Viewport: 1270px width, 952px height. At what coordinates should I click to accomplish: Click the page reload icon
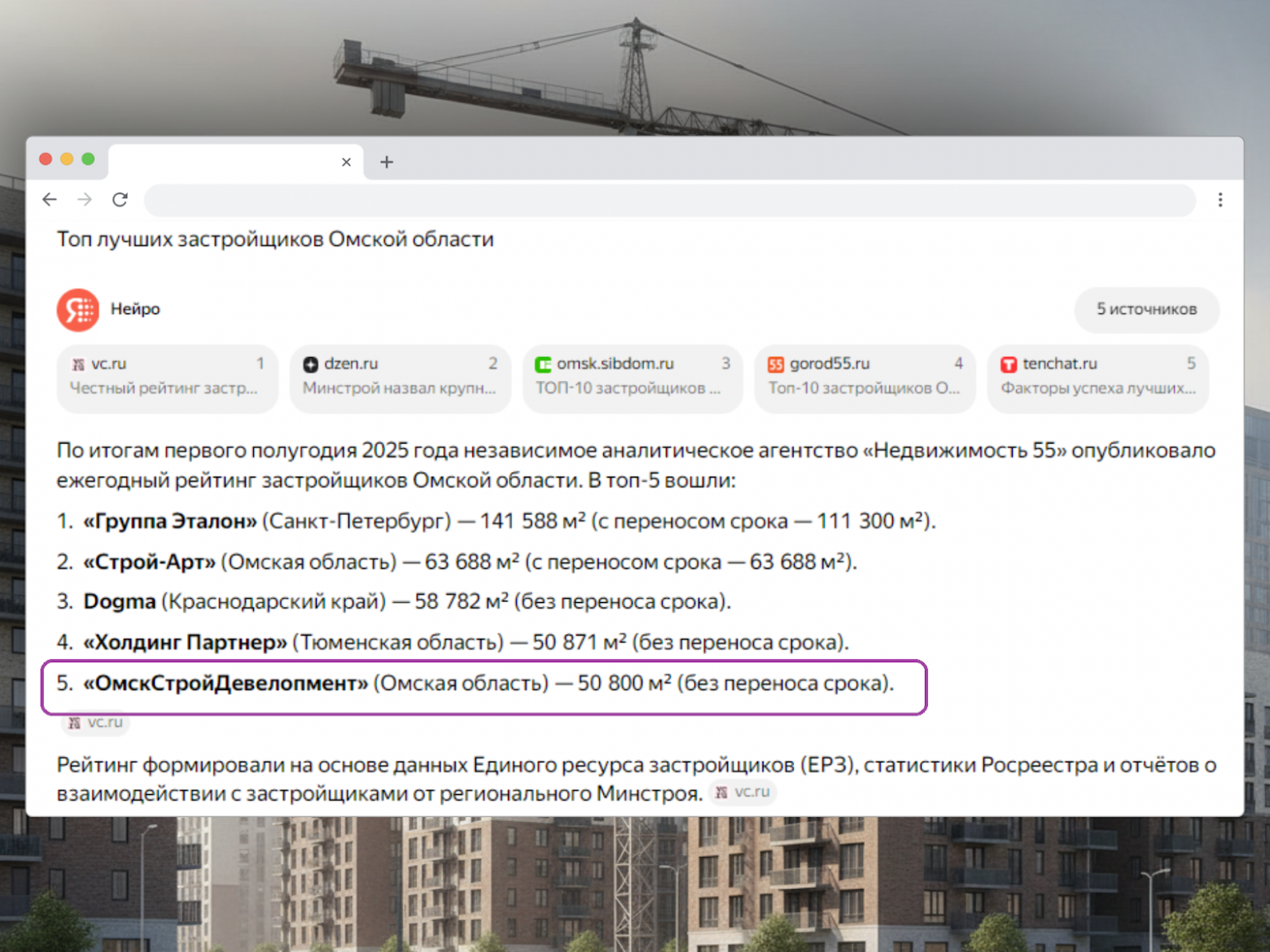(x=121, y=199)
